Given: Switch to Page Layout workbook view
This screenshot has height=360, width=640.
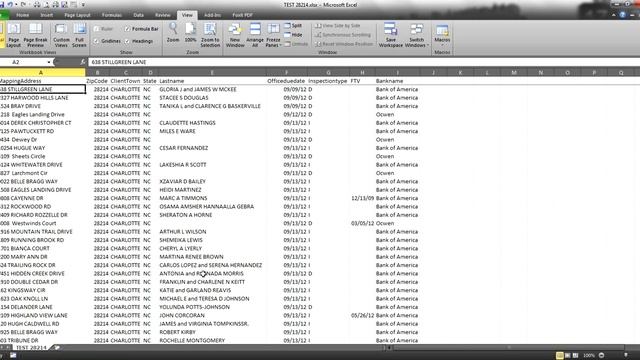Looking at the screenshot, I should (x=13, y=35).
